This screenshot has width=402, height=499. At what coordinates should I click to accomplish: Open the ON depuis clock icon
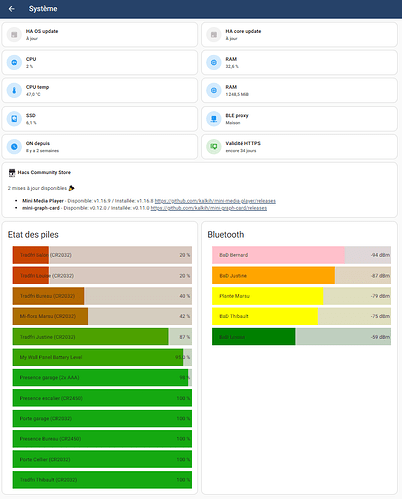[14, 147]
